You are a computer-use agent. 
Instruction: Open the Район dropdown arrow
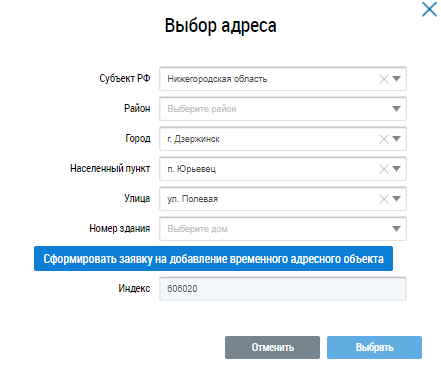(396, 109)
